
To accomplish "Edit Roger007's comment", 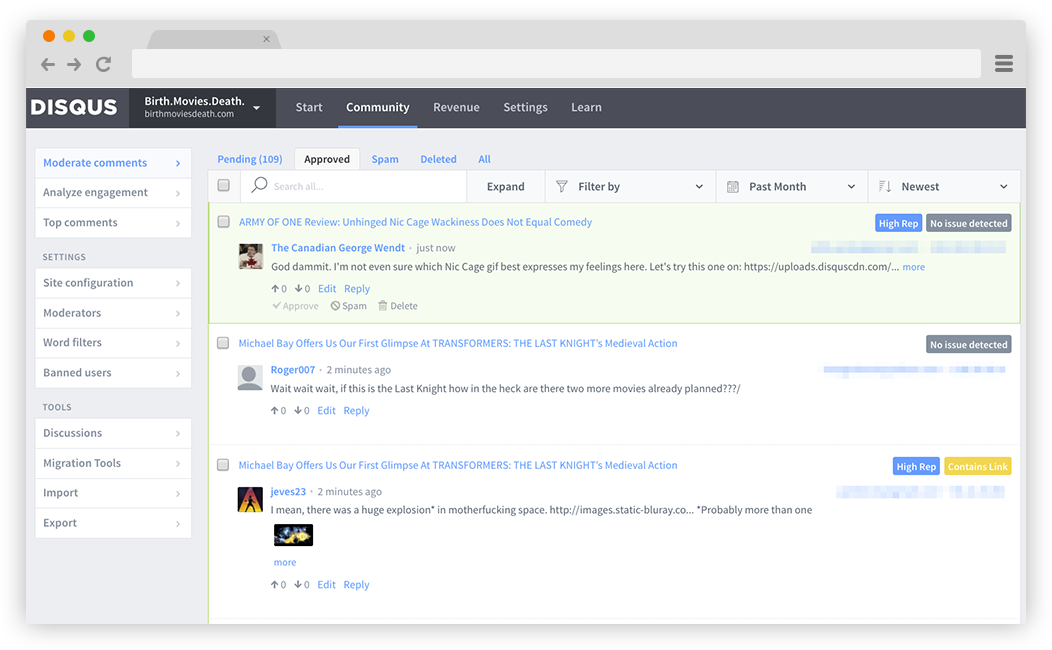I will click(x=327, y=411).
